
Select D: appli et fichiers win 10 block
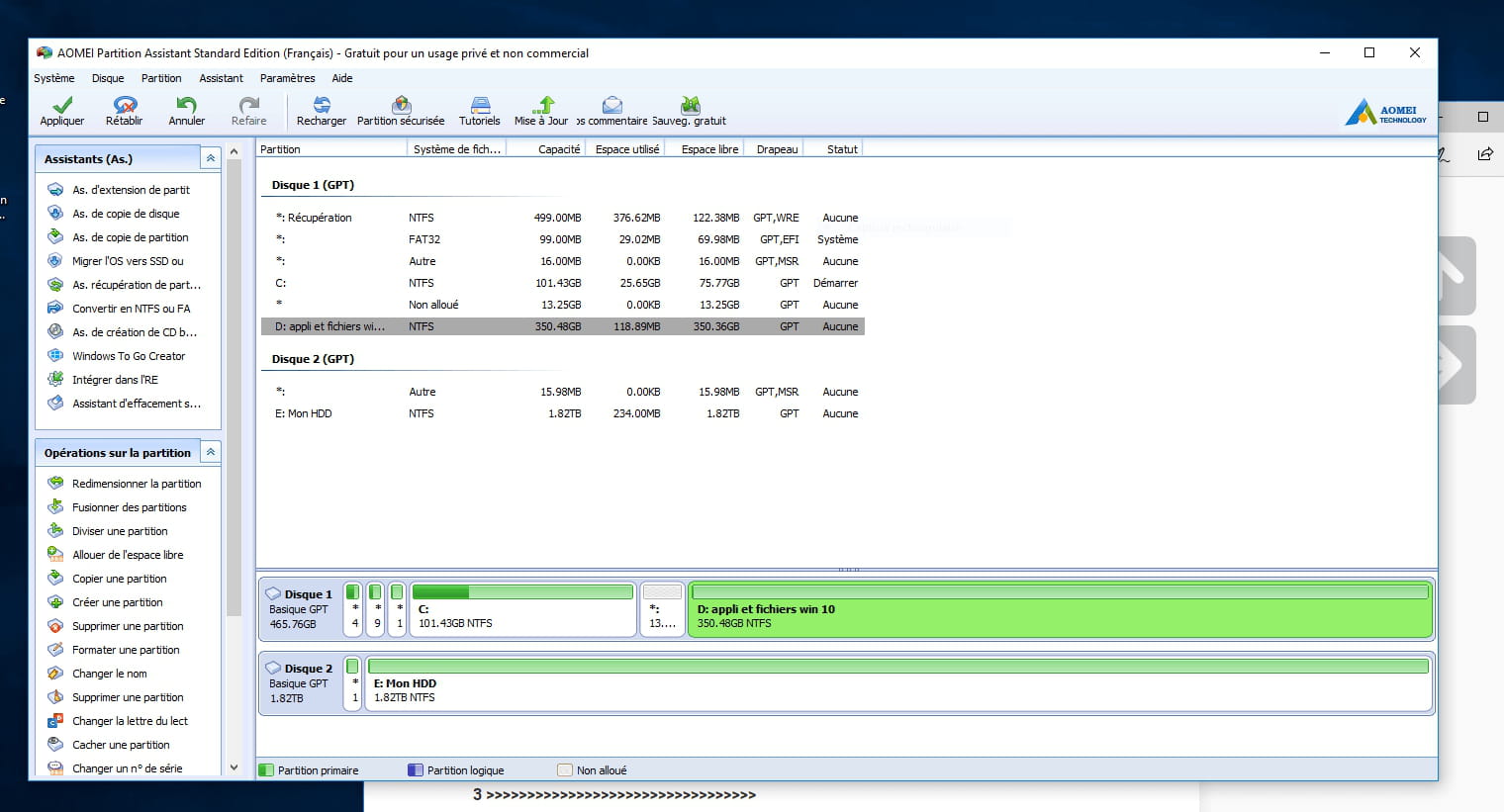tap(1060, 608)
